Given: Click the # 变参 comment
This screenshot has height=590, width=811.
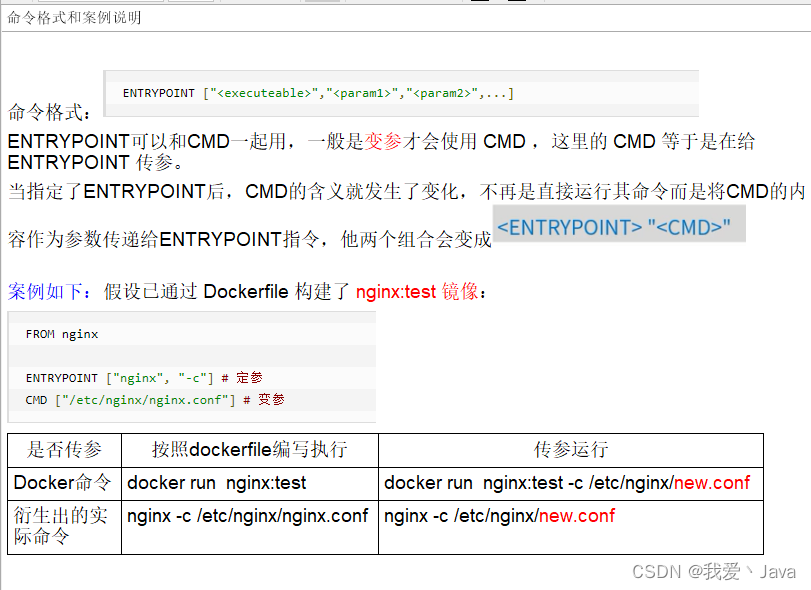Looking at the screenshot, I should (264, 400).
